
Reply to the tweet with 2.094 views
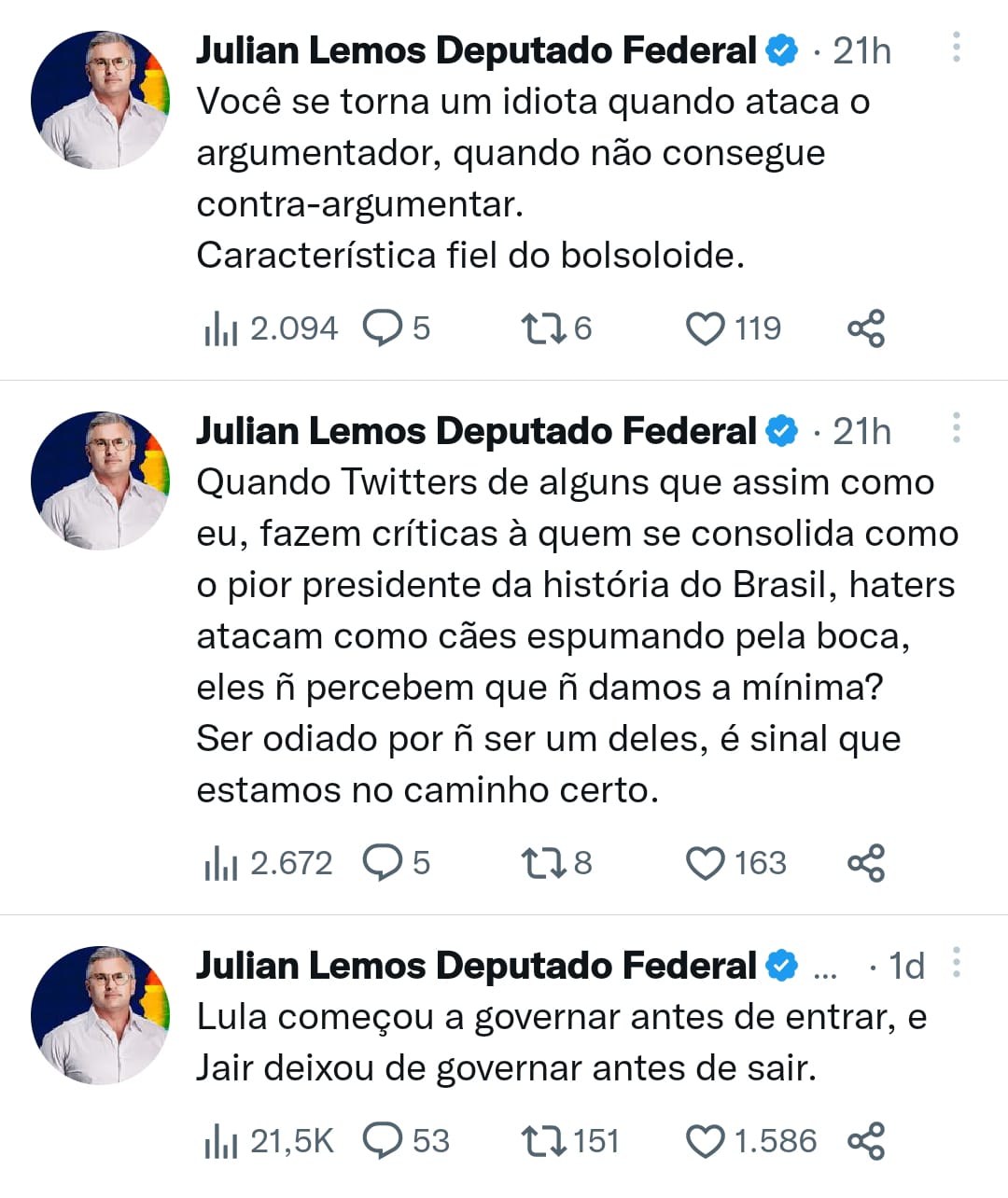pos(382,328)
